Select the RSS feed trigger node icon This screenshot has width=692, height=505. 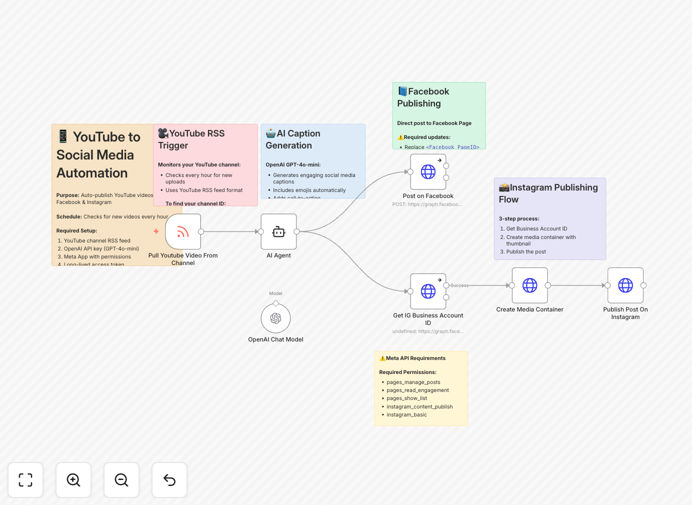(x=183, y=232)
